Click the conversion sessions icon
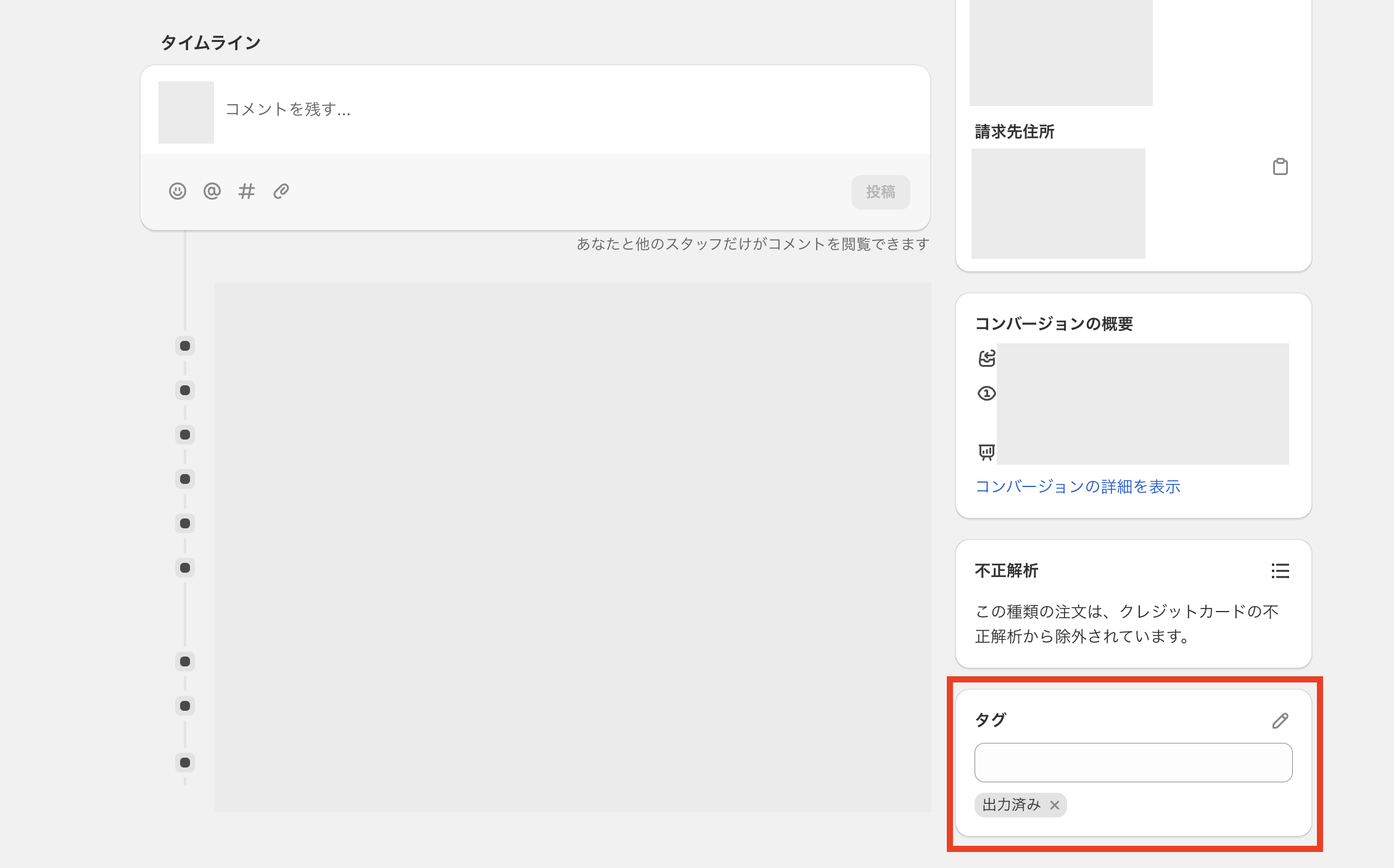This screenshot has height=868, width=1394. pyautogui.click(x=987, y=358)
